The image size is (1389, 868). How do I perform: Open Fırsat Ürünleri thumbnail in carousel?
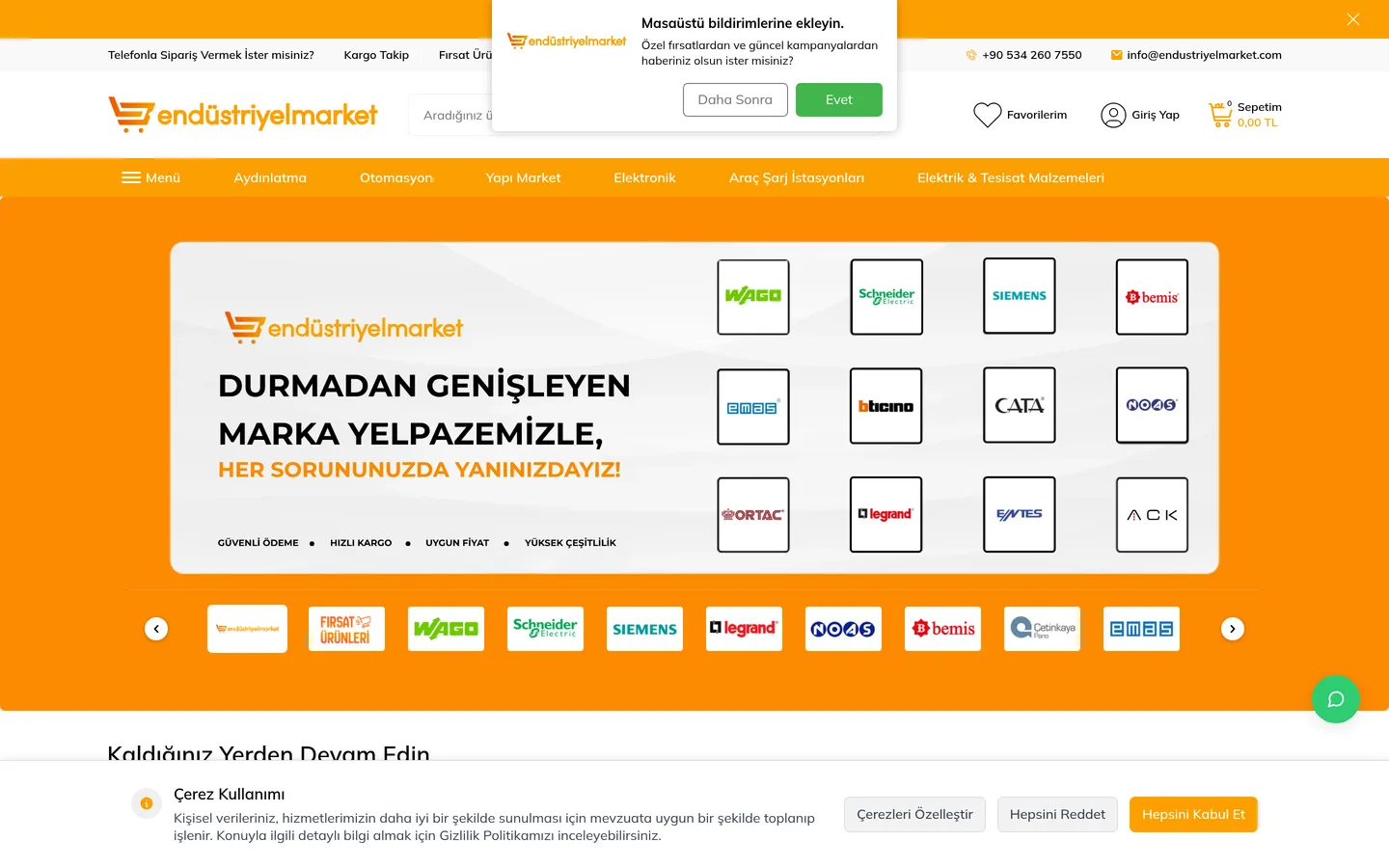[x=346, y=629]
